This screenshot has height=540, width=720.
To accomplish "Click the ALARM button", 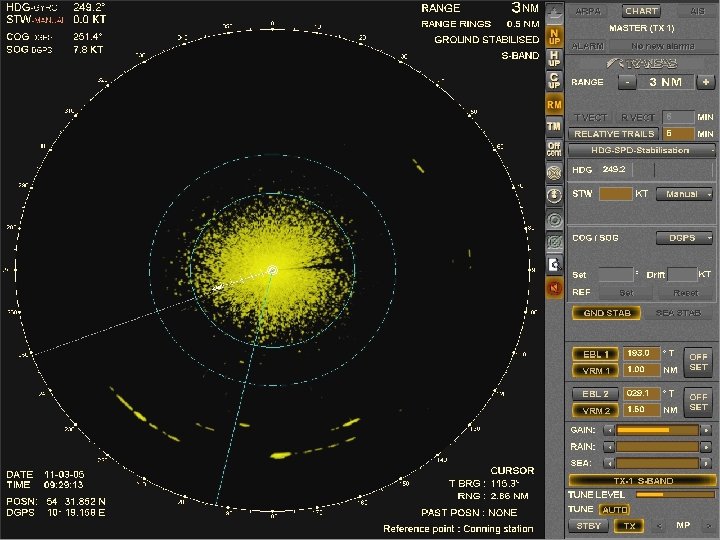I will pos(587,46).
